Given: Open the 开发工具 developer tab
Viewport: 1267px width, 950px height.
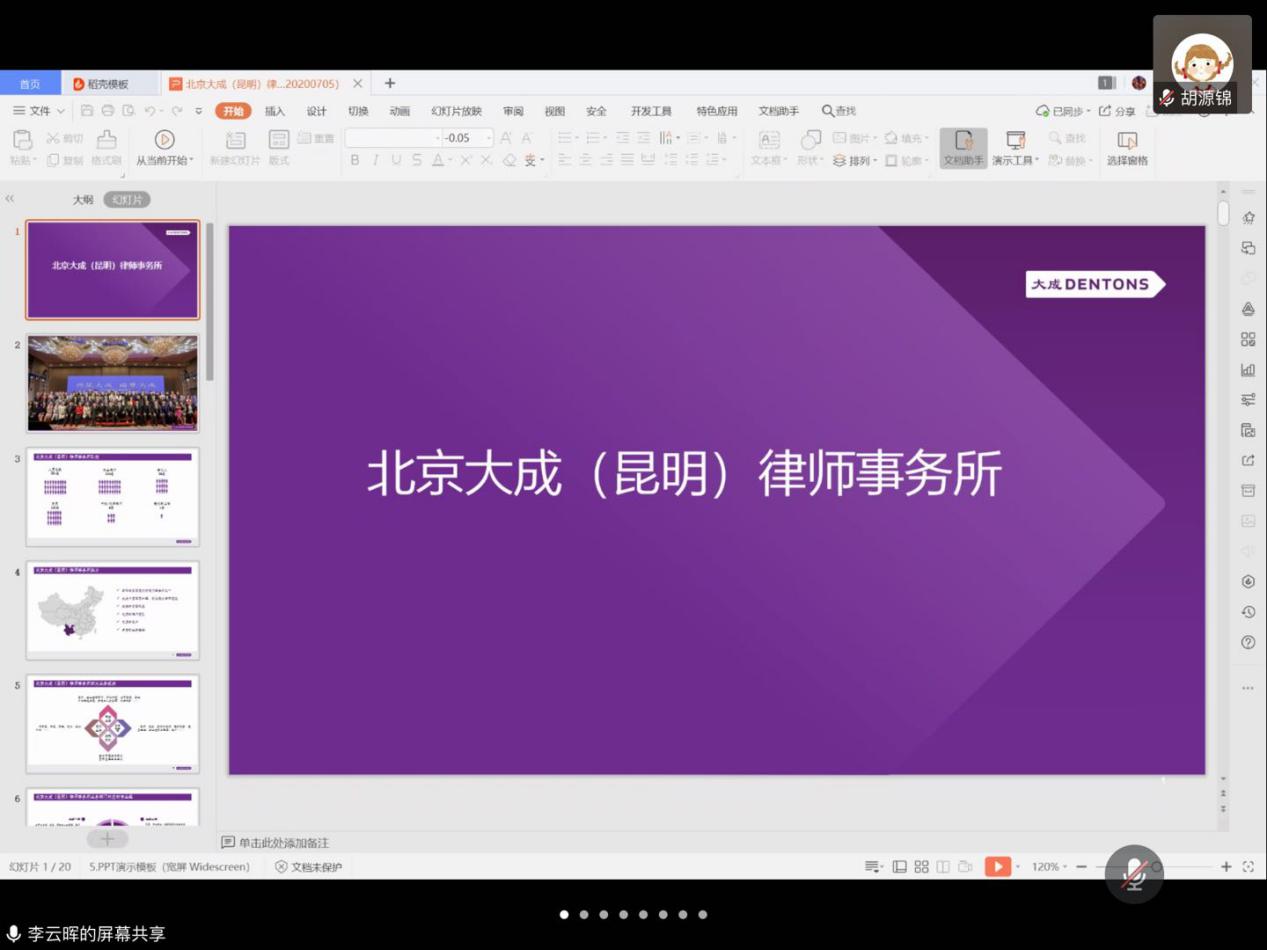Looking at the screenshot, I should [651, 111].
